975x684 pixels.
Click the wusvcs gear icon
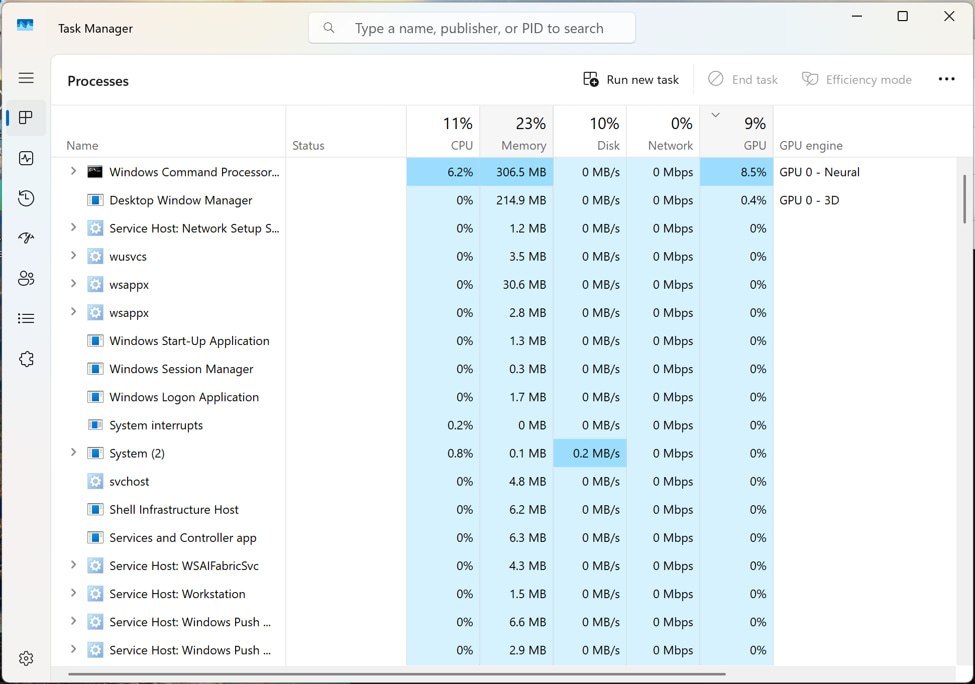click(95, 256)
